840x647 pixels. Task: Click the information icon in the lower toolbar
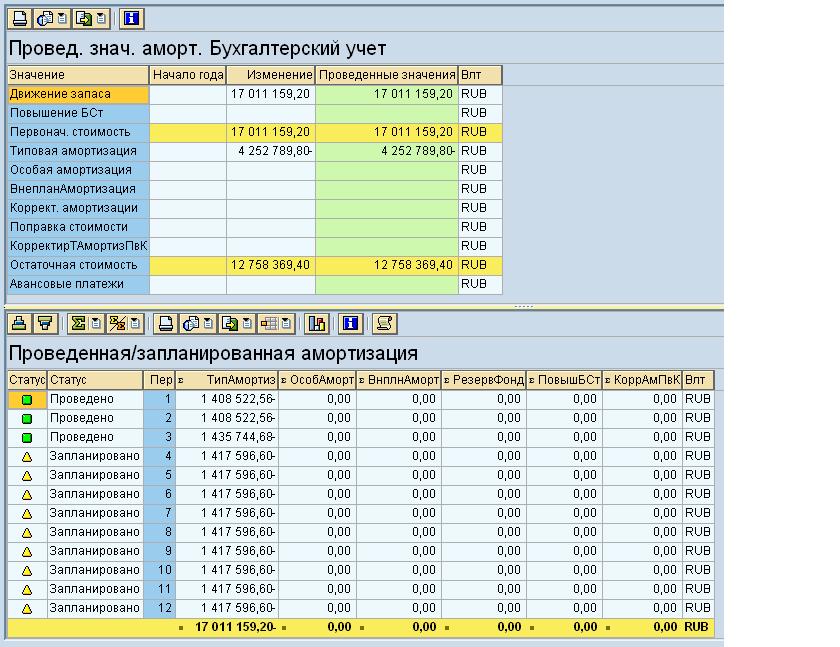350,323
